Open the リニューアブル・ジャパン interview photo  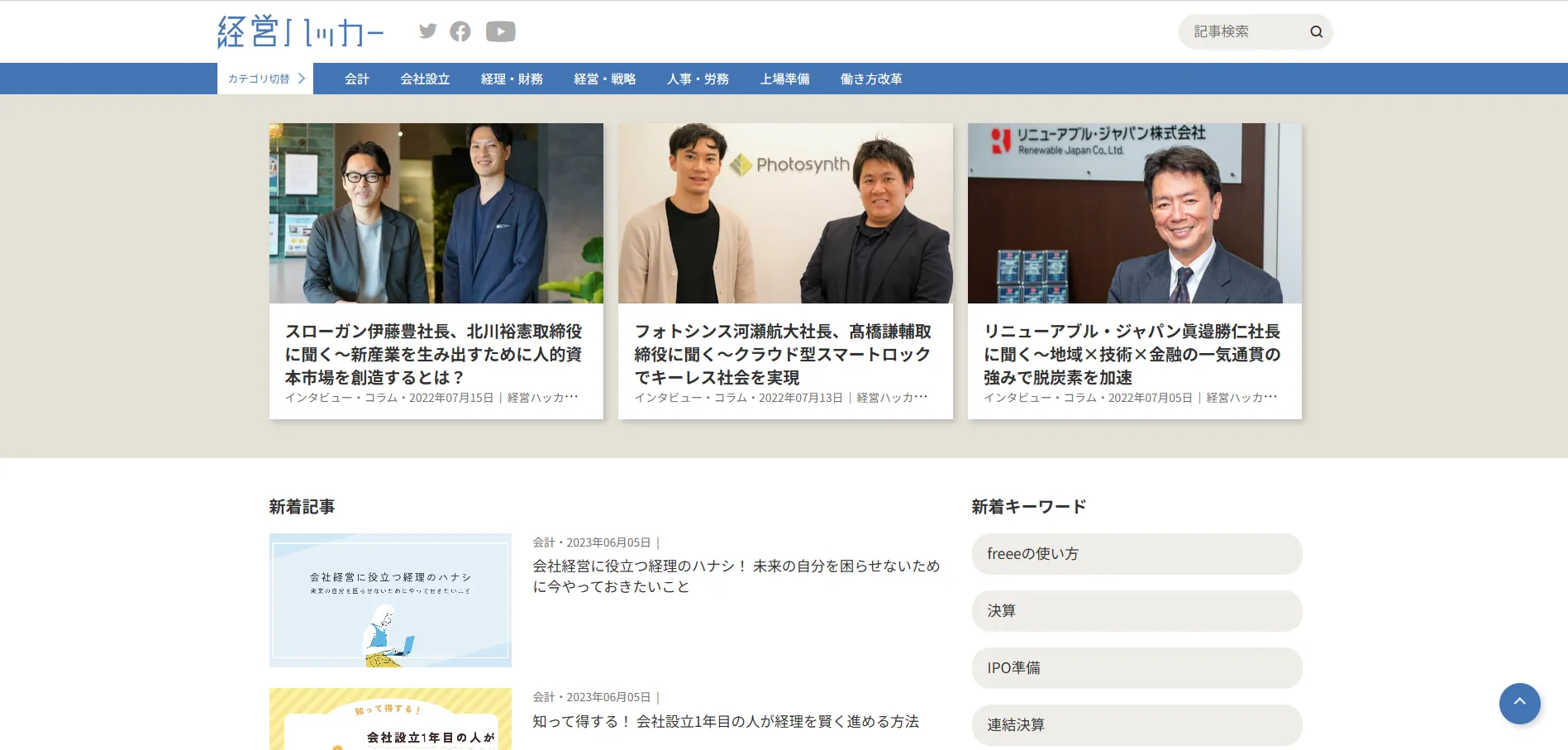(1135, 213)
